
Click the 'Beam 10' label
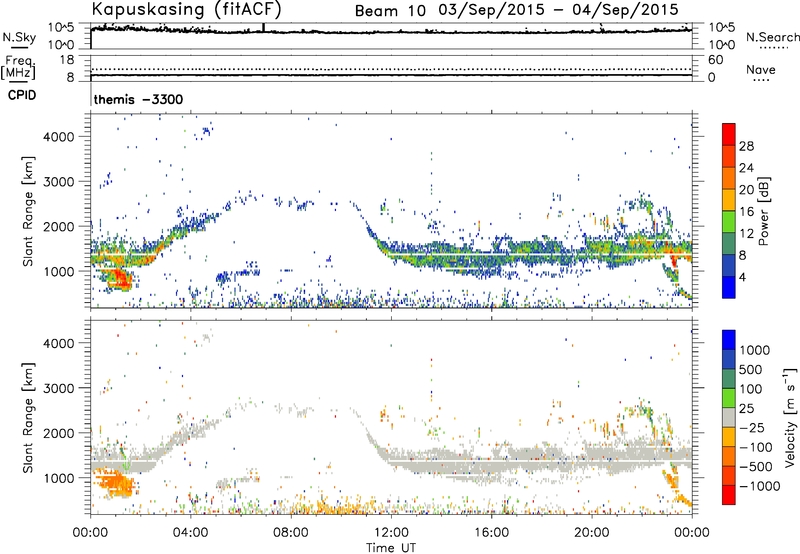click(390, 11)
